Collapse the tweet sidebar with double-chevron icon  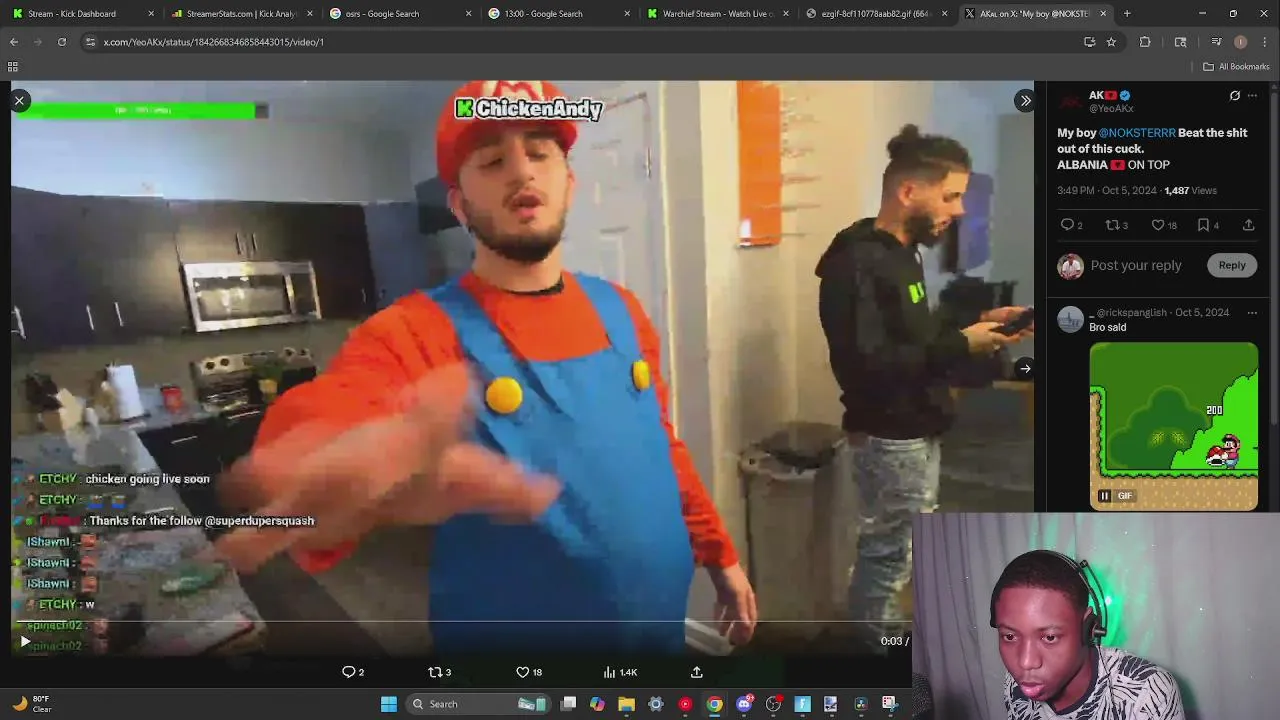(1025, 100)
